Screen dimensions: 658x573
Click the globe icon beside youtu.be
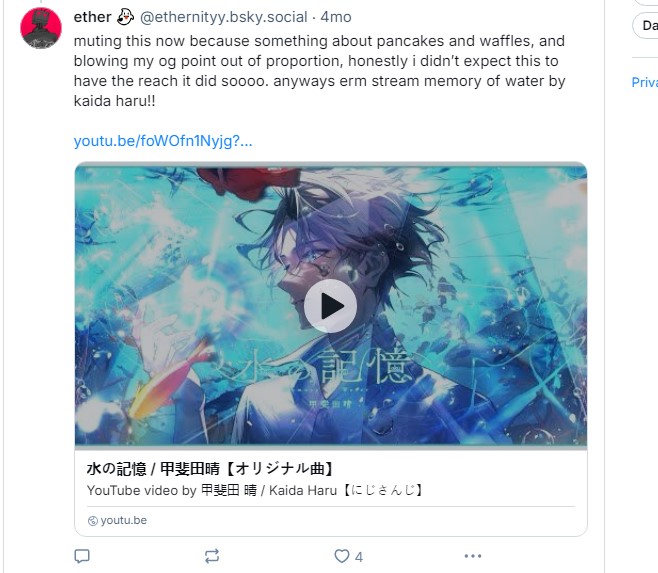[92, 521]
